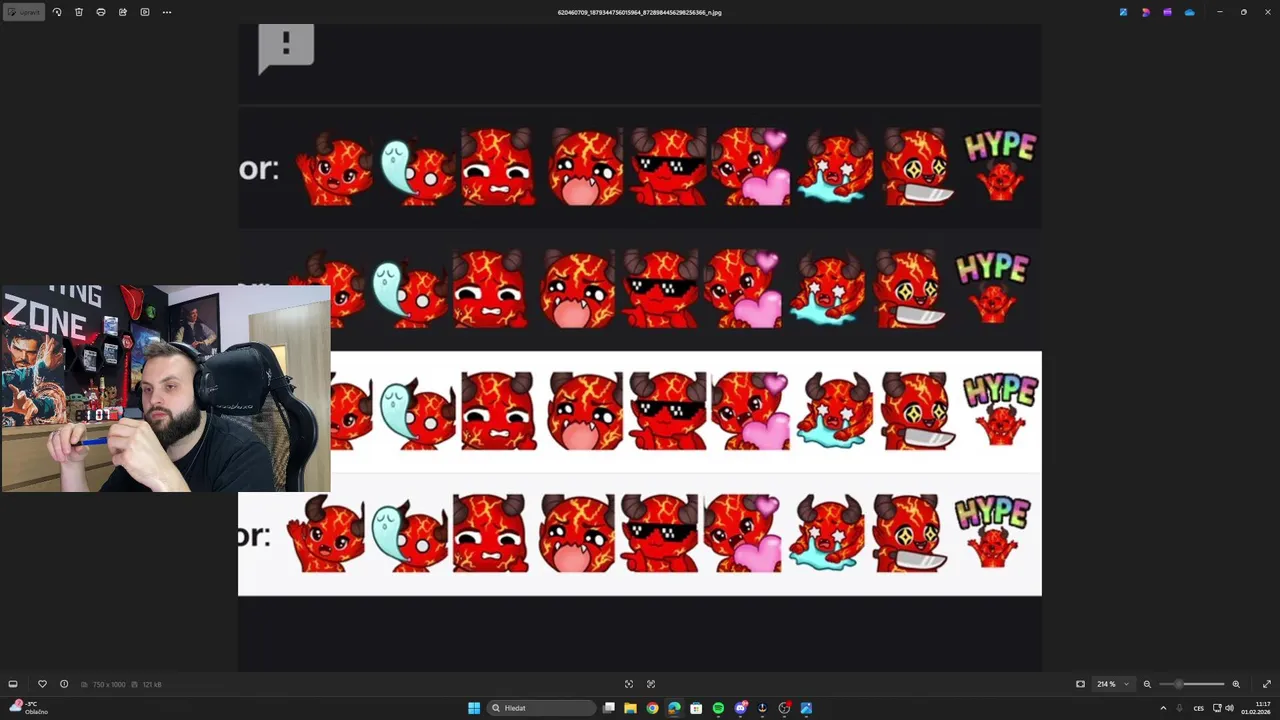Click the 750 x 1000 dimensions text
Viewport: 1280px width, 720px height.
point(108,684)
